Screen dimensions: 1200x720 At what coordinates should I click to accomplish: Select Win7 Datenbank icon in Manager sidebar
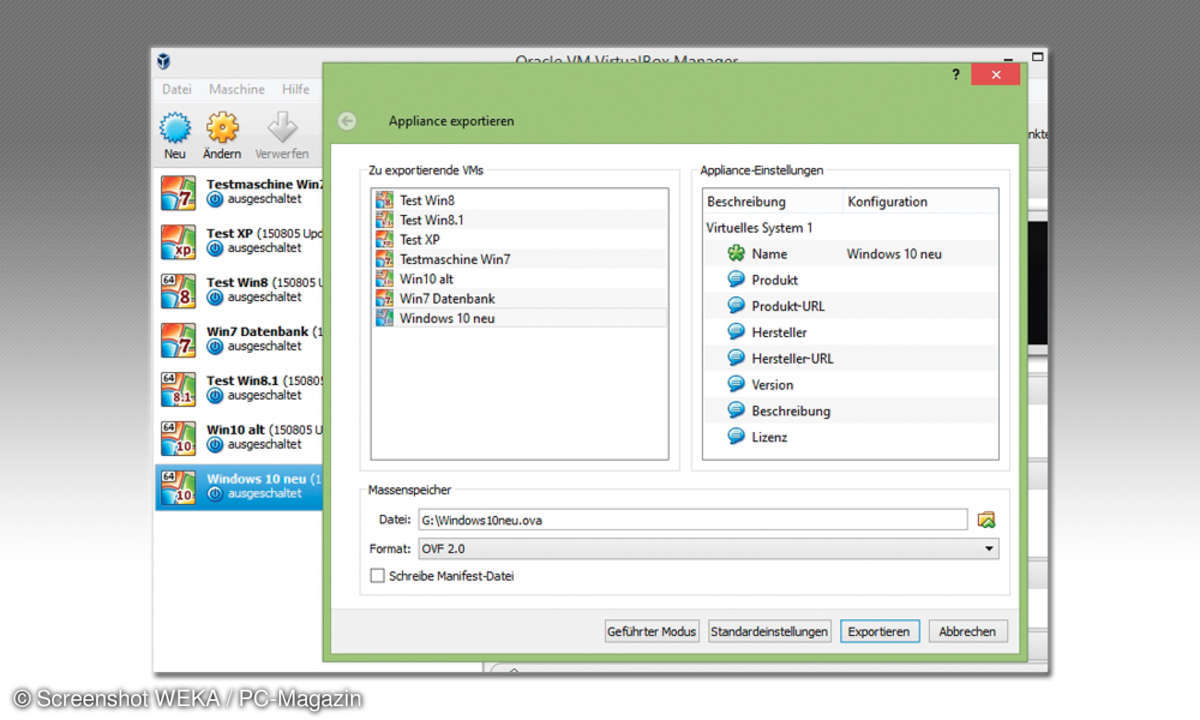coord(178,339)
